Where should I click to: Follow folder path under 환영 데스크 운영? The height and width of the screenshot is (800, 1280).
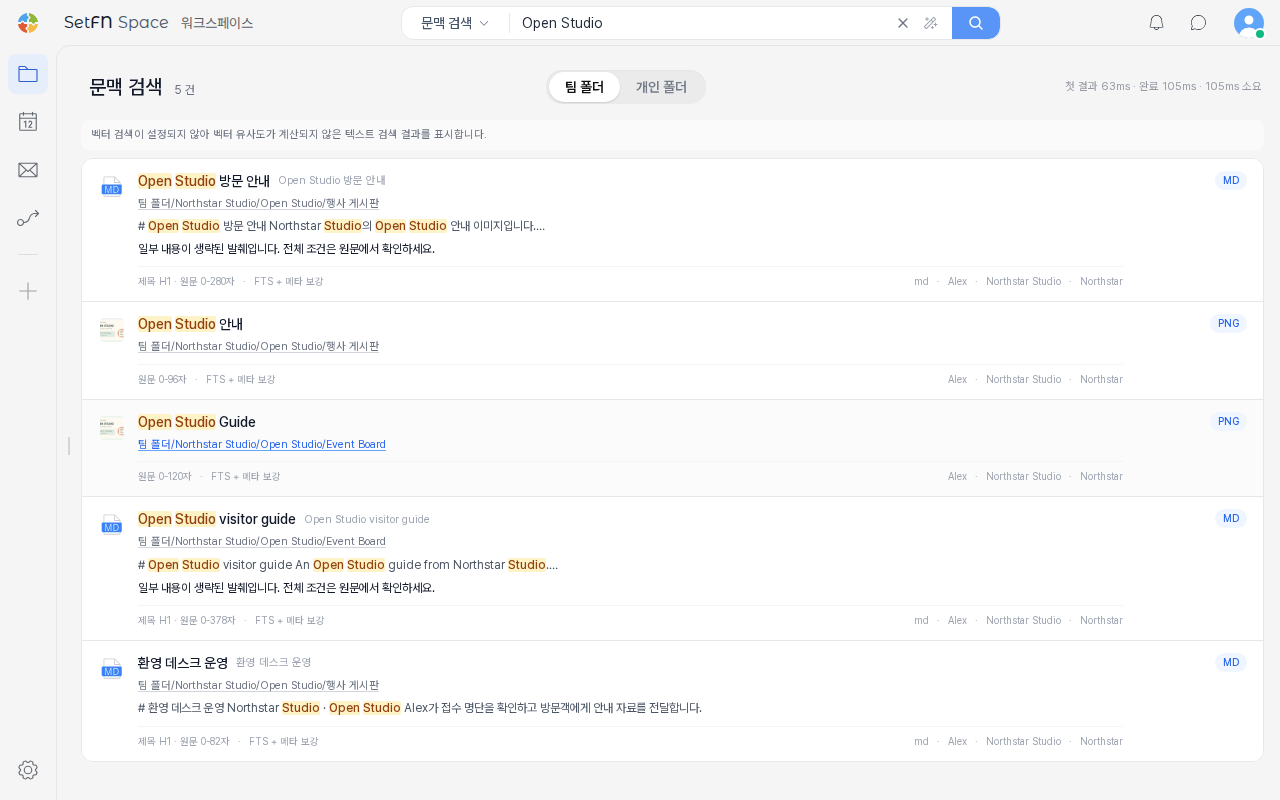point(258,685)
